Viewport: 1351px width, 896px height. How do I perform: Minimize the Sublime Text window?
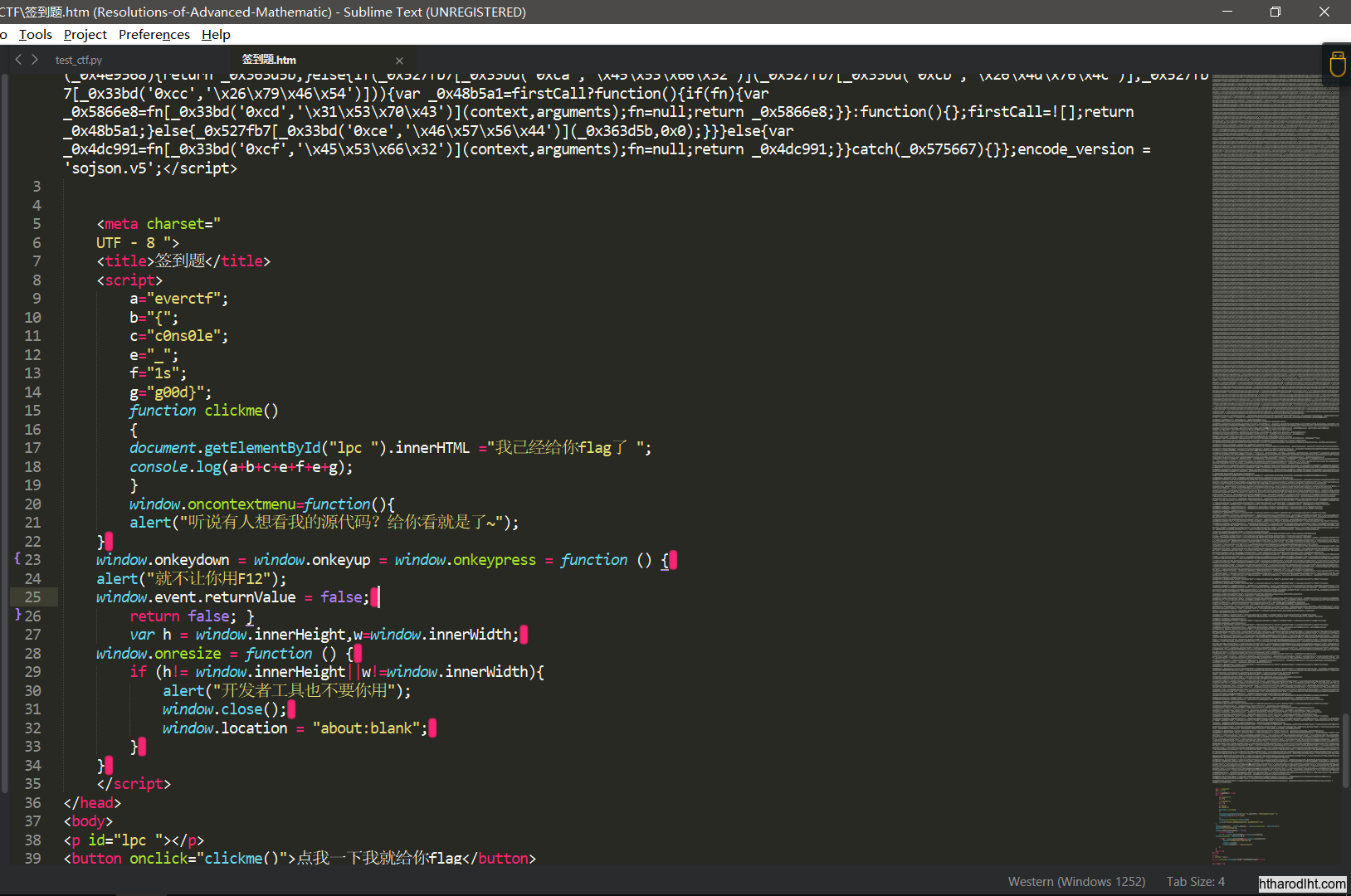1227,12
